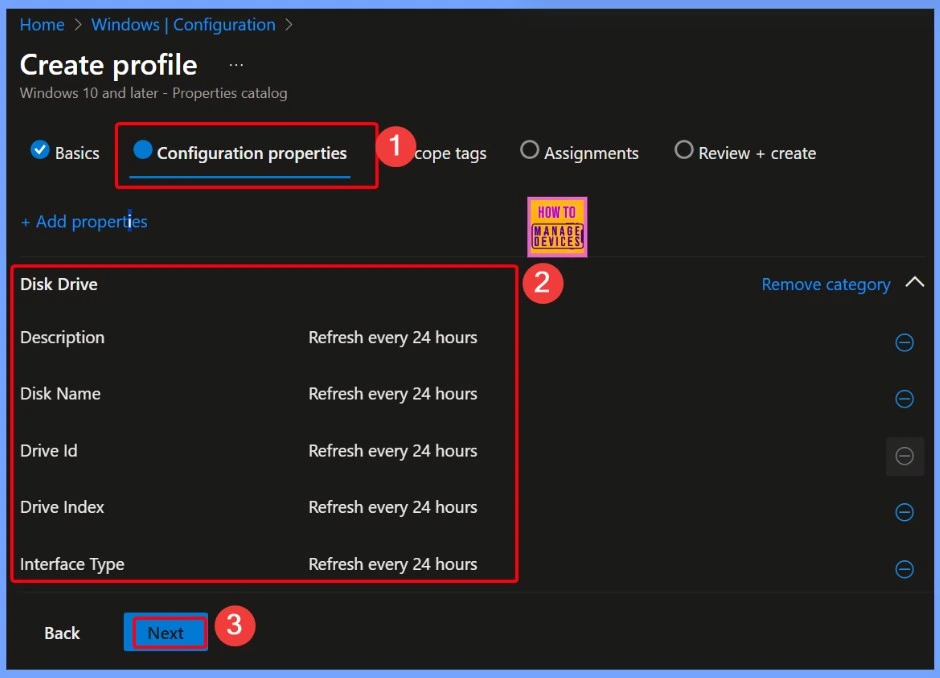Open the Assignments step
The image size is (940, 678).
[x=579, y=152]
